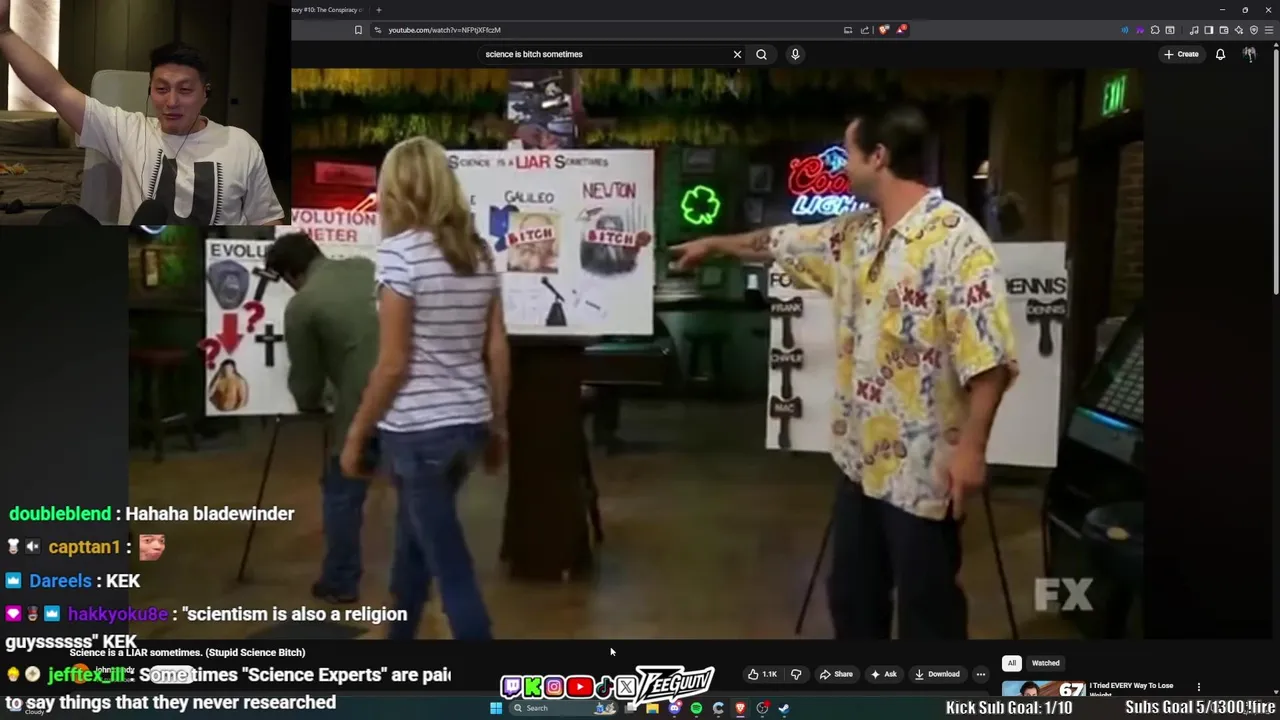Open the YouTube account avatar menu
The width and height of the screenshot is (1280, 720).
[x=1249, y=54]
